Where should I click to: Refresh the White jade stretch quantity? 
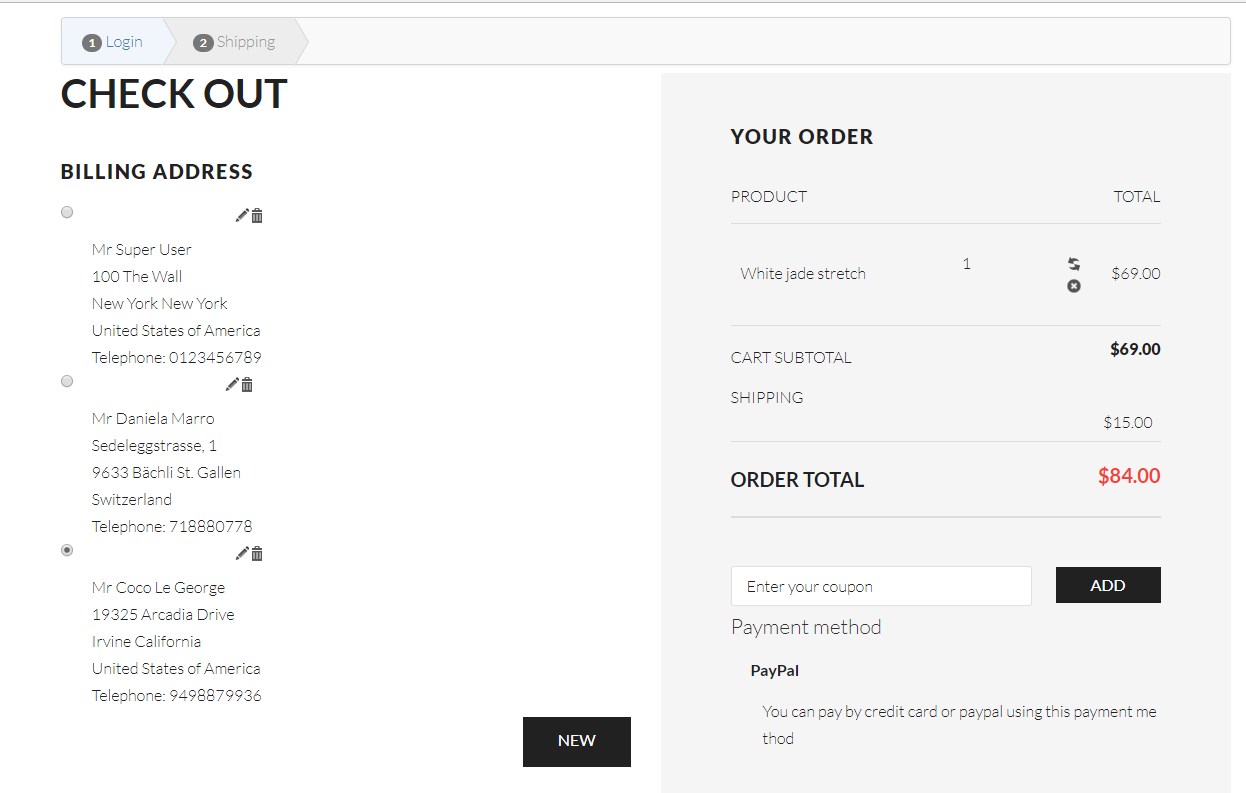coord(1074,264)
